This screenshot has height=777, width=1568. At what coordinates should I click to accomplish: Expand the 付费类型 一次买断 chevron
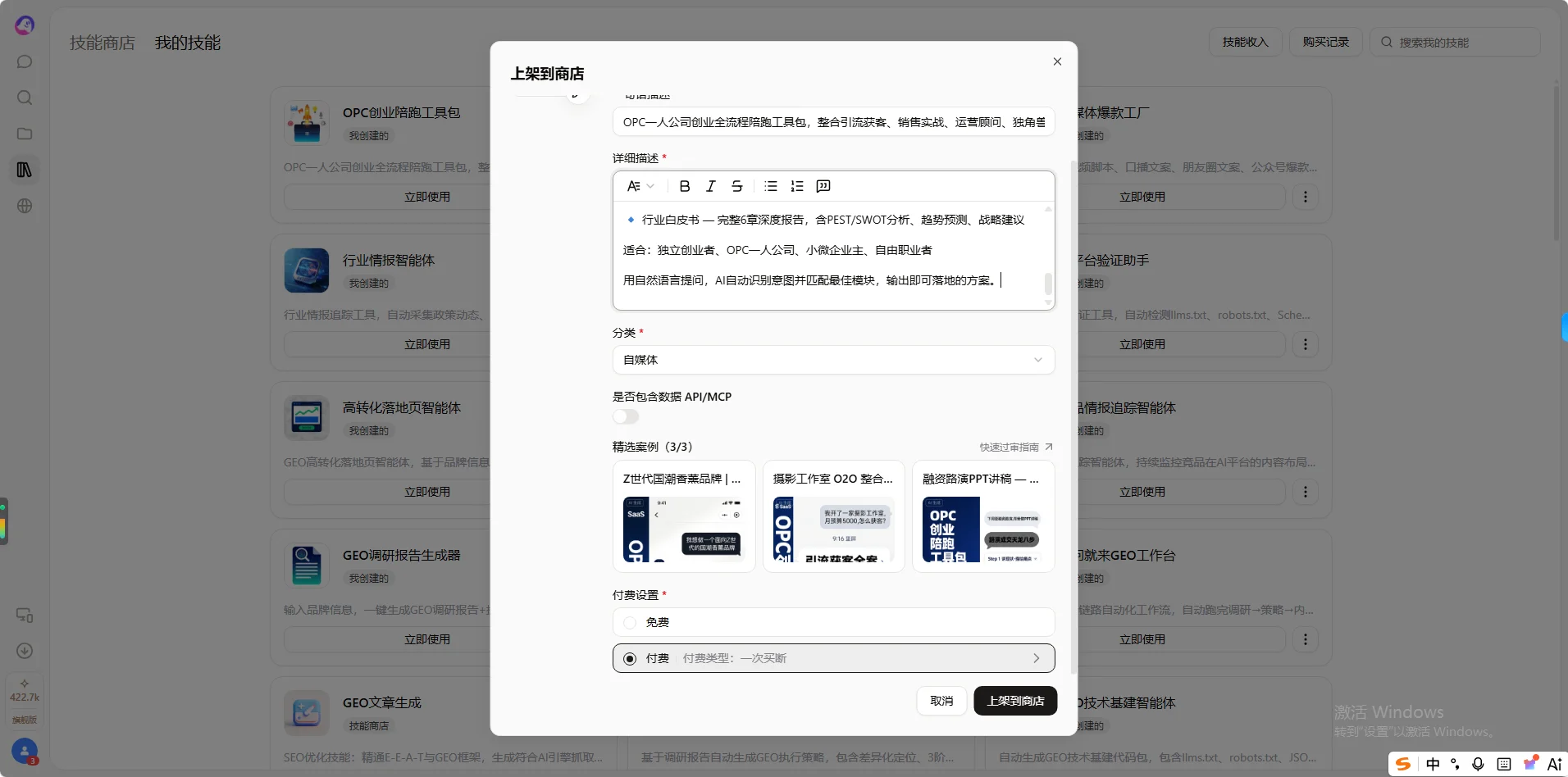pos(1037,658)
